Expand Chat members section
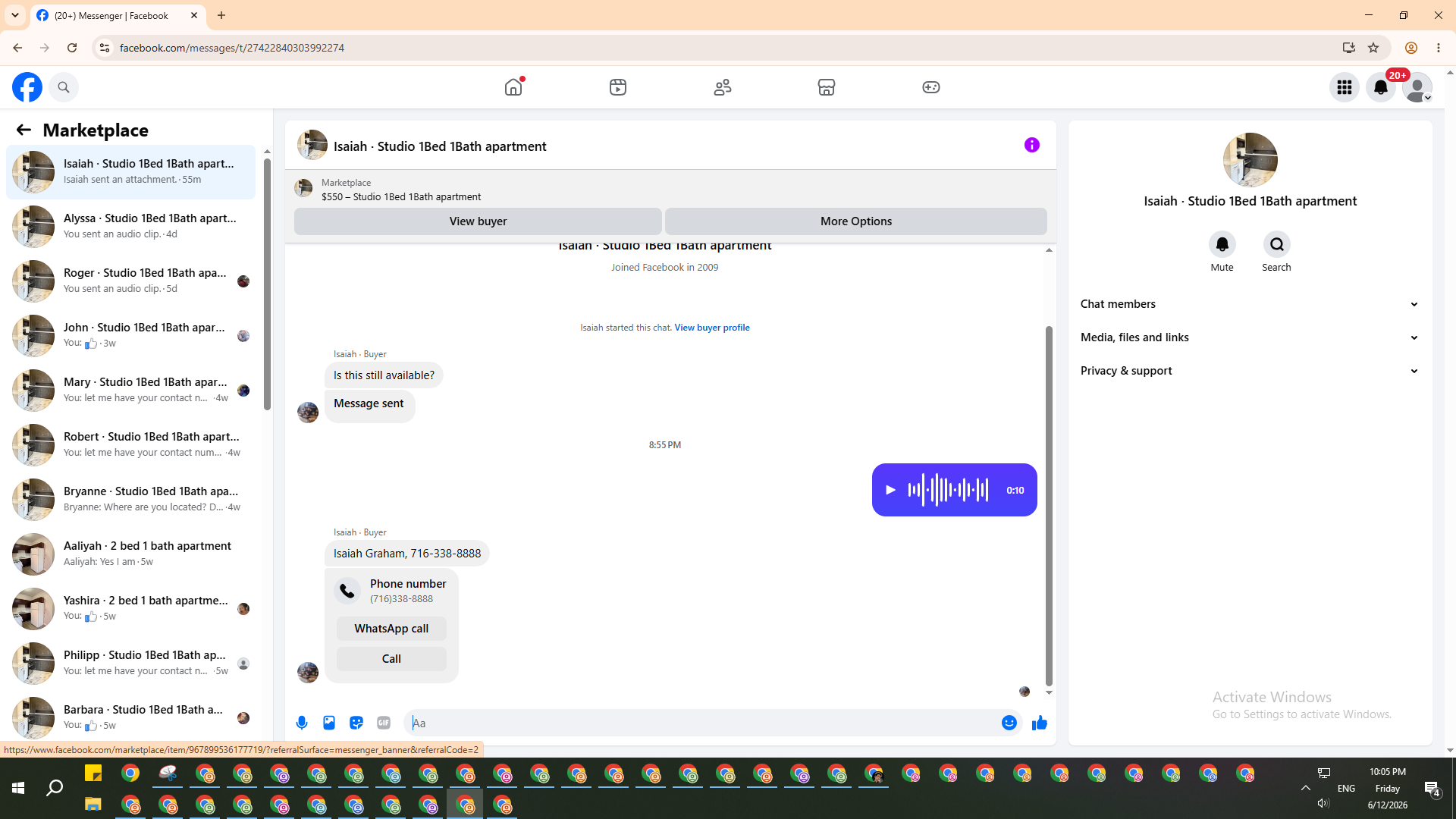Screen dimensions: 1456x819 click(1250, 304)
